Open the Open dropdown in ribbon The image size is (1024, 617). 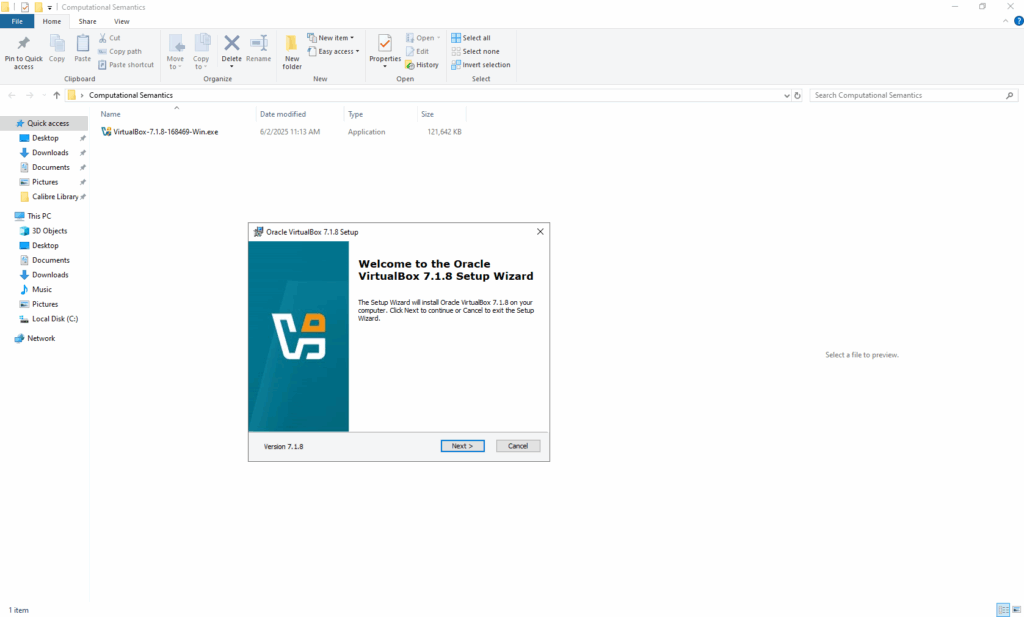pos(423,38)
